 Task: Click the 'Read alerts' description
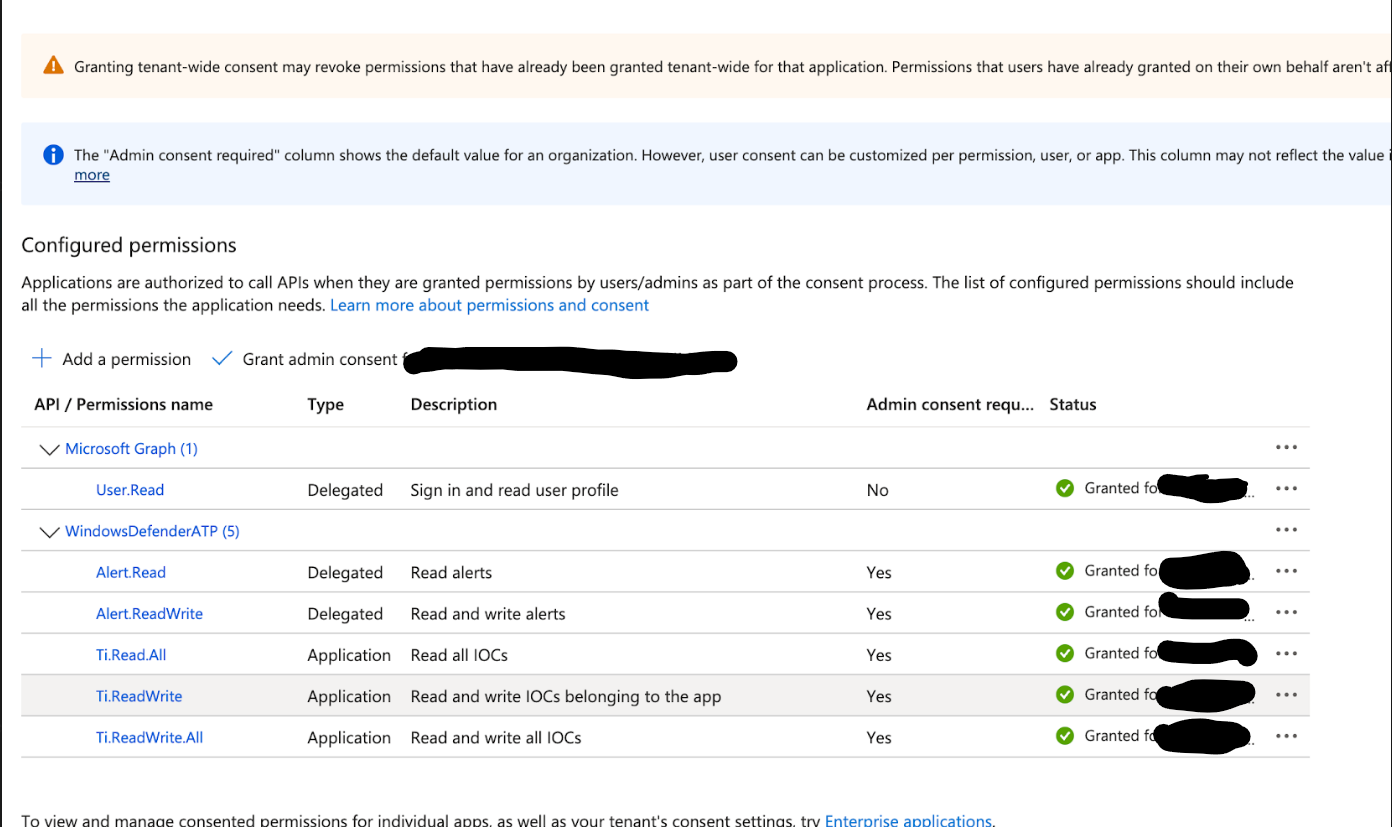tap(451, 572)
